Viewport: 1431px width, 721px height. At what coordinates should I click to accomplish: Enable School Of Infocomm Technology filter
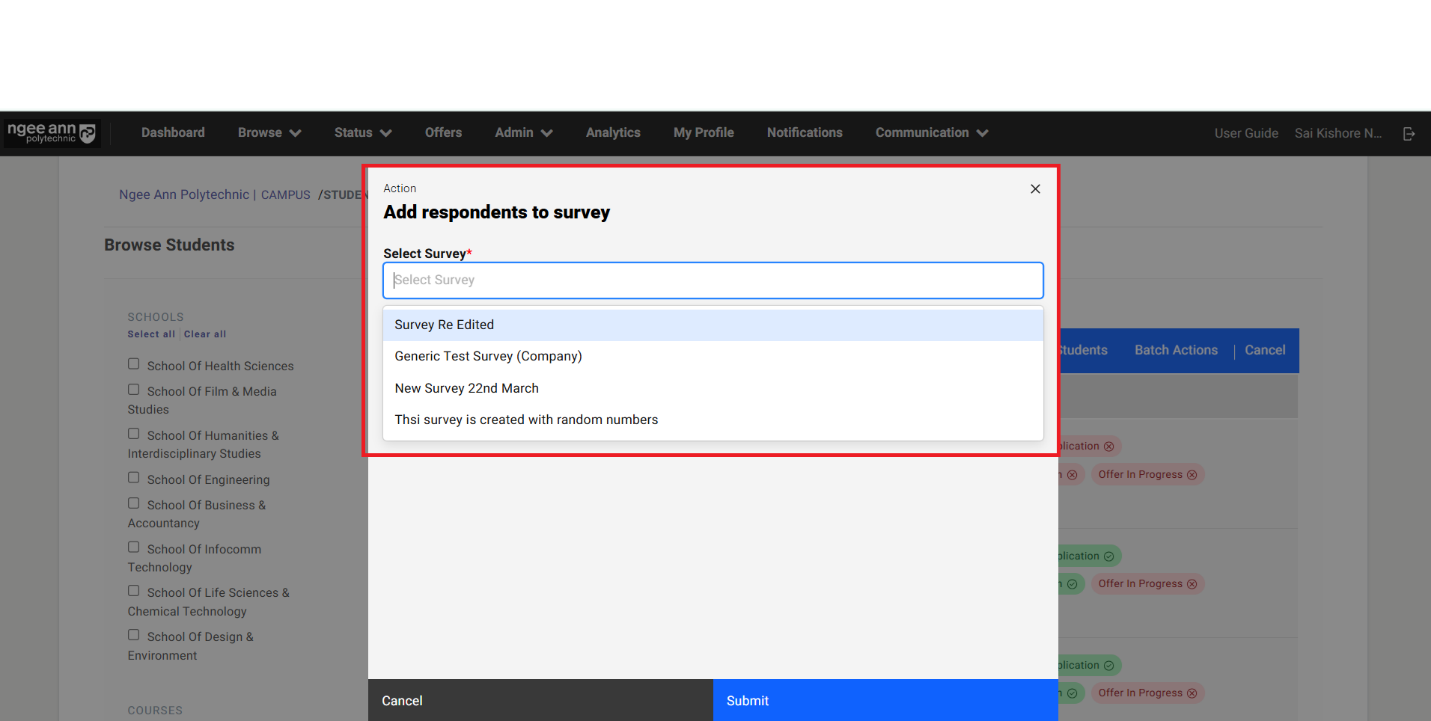pos(134,548)
